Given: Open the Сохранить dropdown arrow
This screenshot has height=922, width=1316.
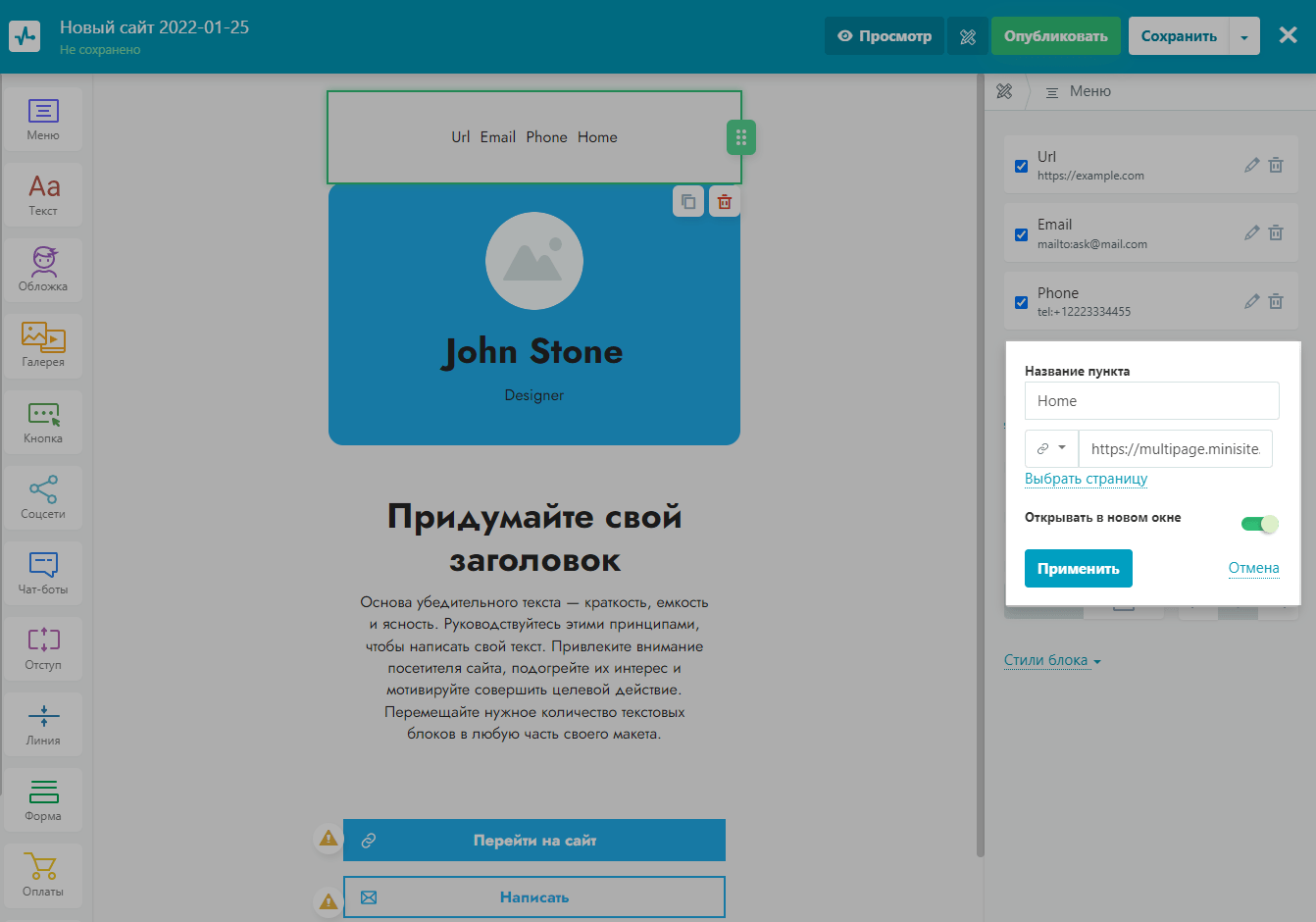Looking at the screenshot, I should click(x=1243, y=37).
